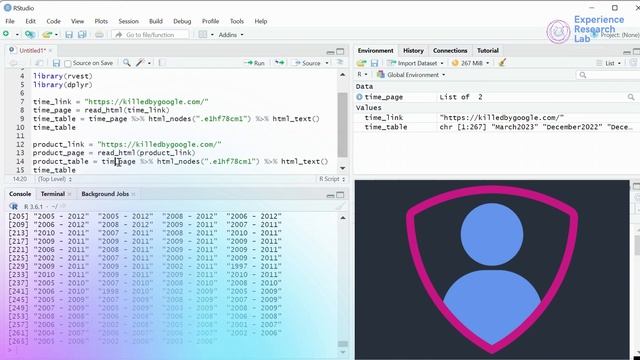
Task: Open the Plots menu
Action: tap(101, 21)
